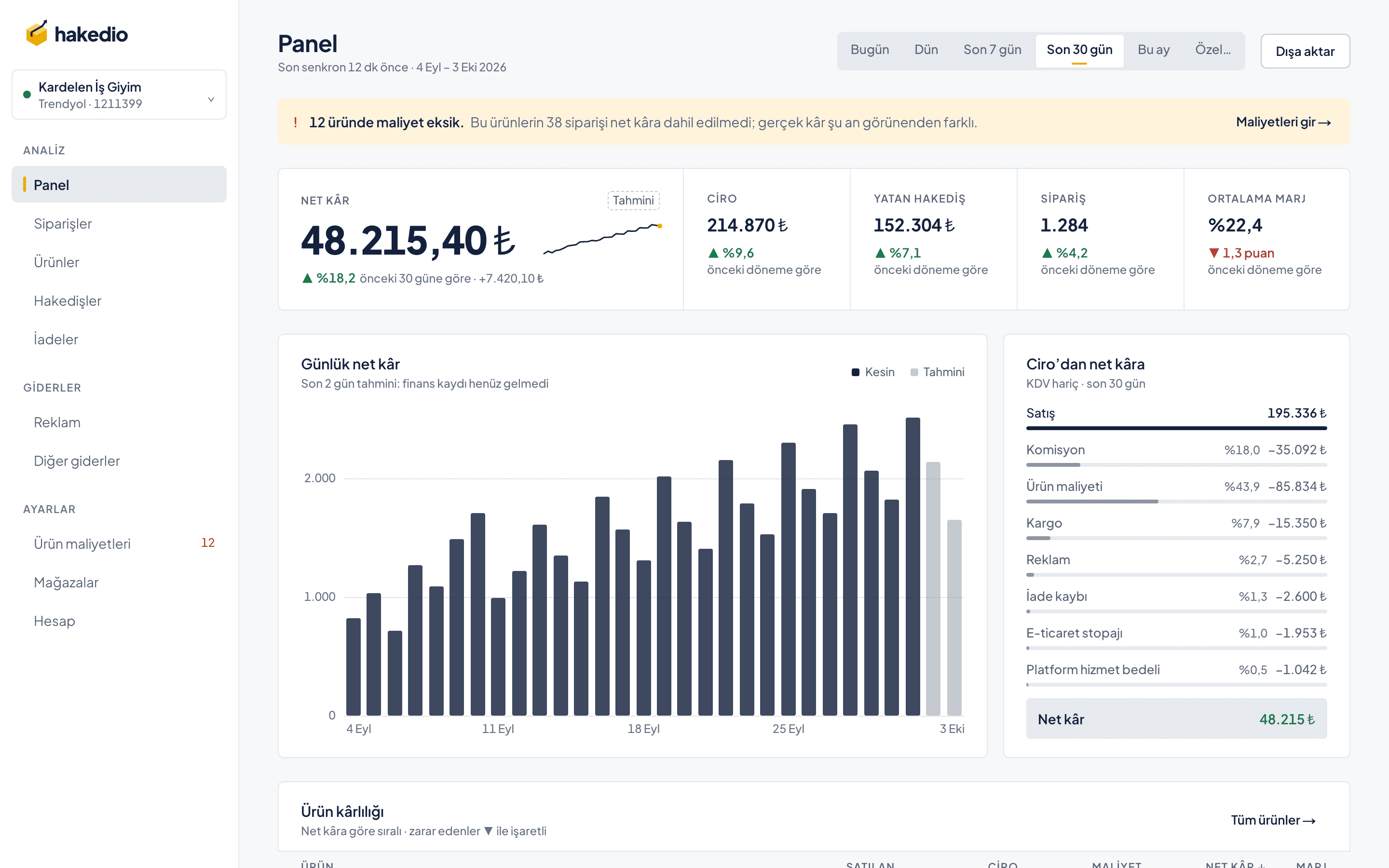Select the Son 7 gün range
Screen dimensions: 1389x868
coord(992,50)
